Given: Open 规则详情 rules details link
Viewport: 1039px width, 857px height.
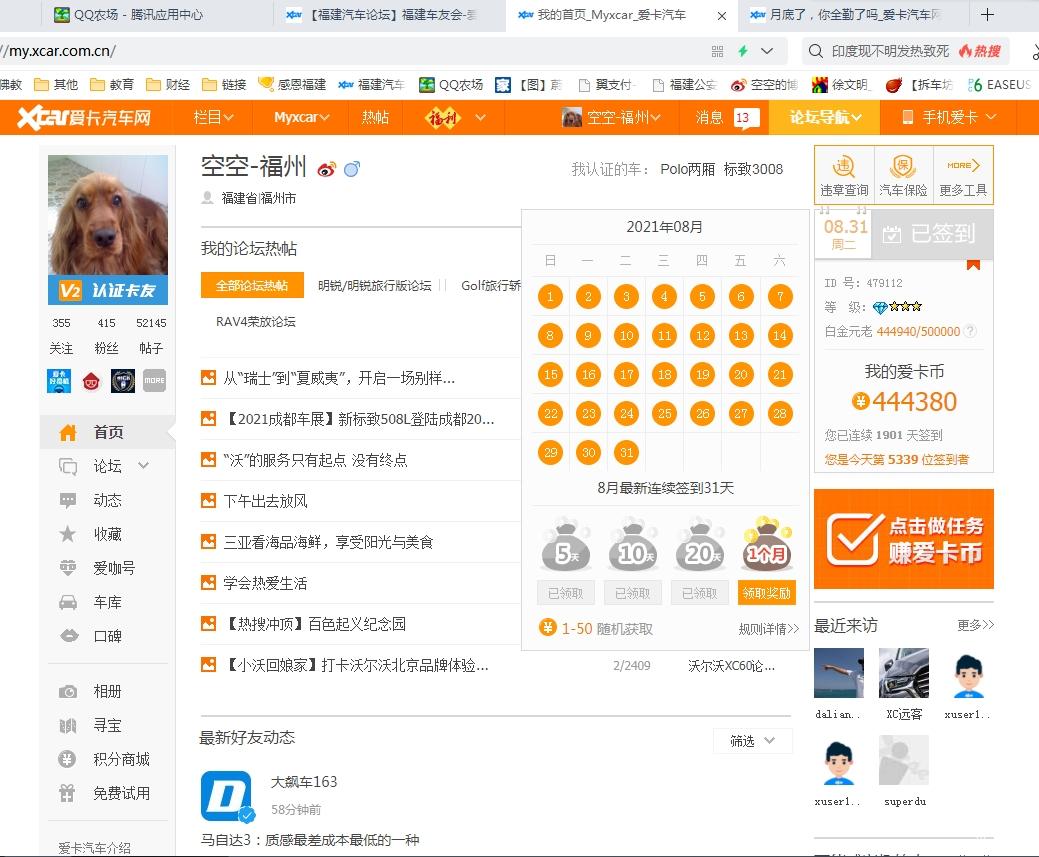Looking at the screenshot, I should (x=769, y=629).
